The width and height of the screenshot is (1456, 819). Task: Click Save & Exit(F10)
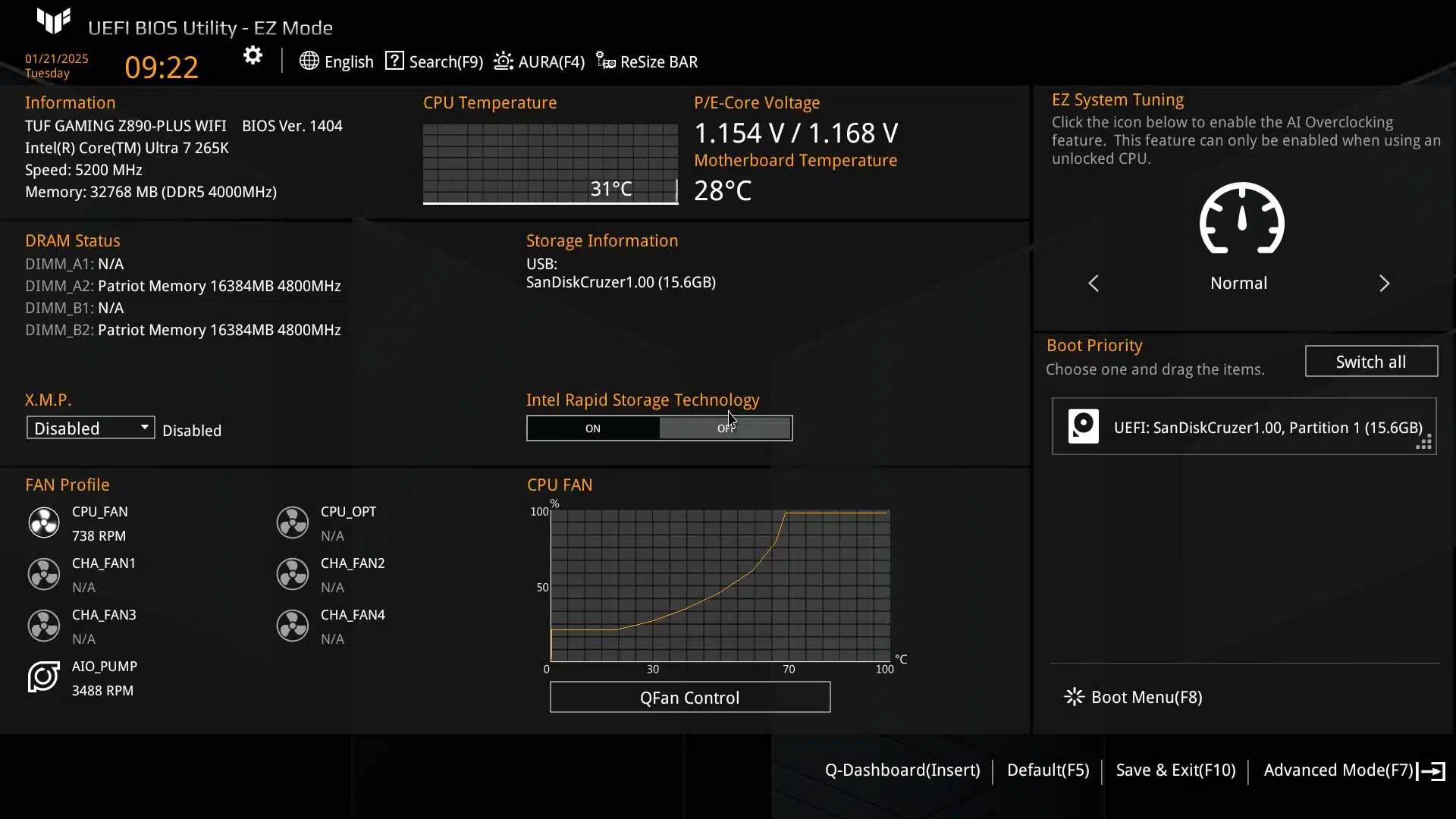click(1176, 770)
